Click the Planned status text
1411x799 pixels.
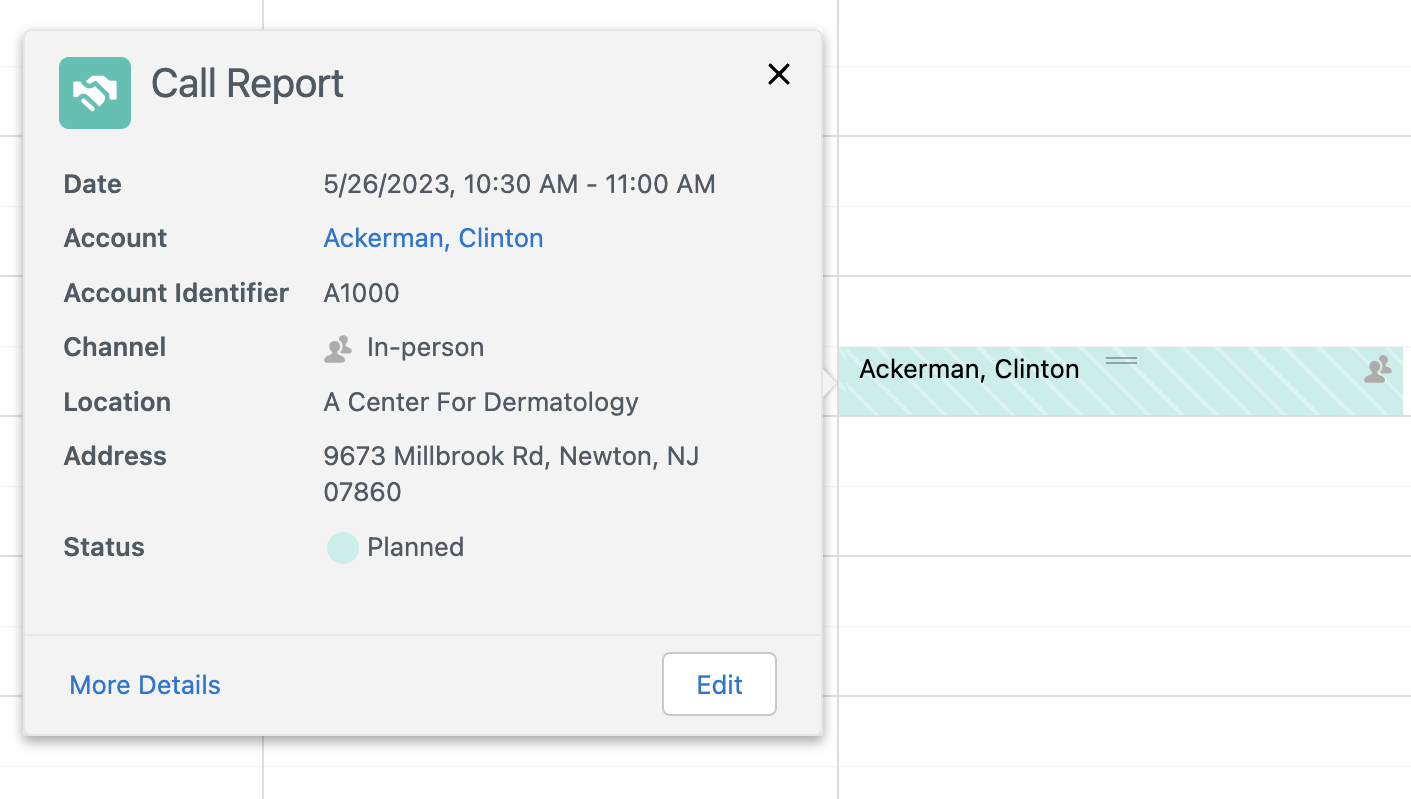coord(415,547)
